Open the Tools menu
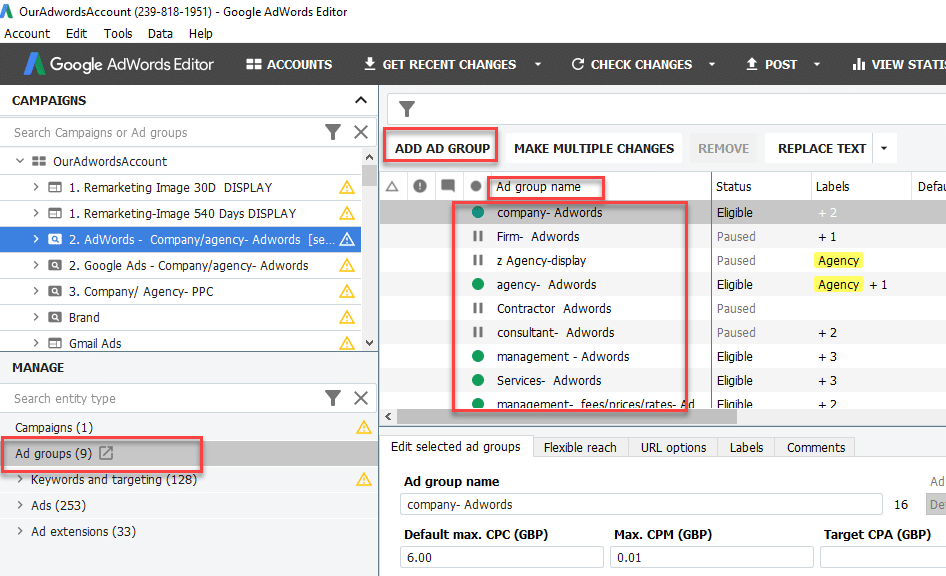The image size is (946, 576). (117, 32)
